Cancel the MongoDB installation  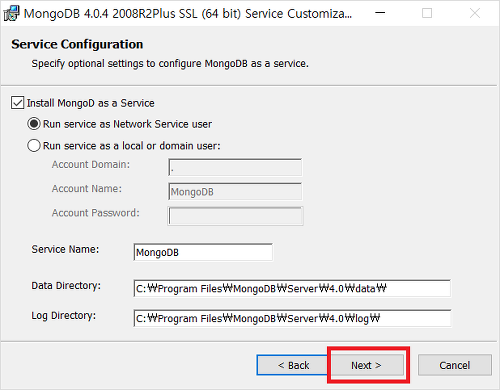coord(455,365)
